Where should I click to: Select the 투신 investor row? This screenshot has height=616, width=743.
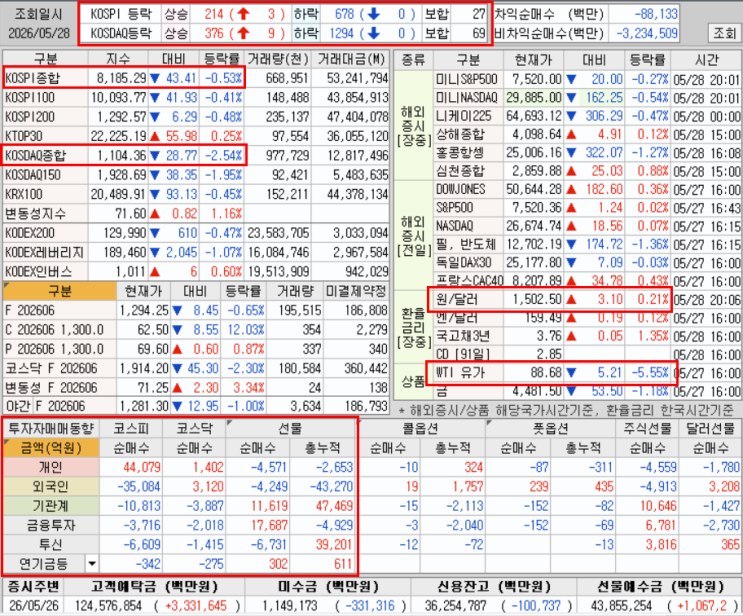tap(51, 544)
